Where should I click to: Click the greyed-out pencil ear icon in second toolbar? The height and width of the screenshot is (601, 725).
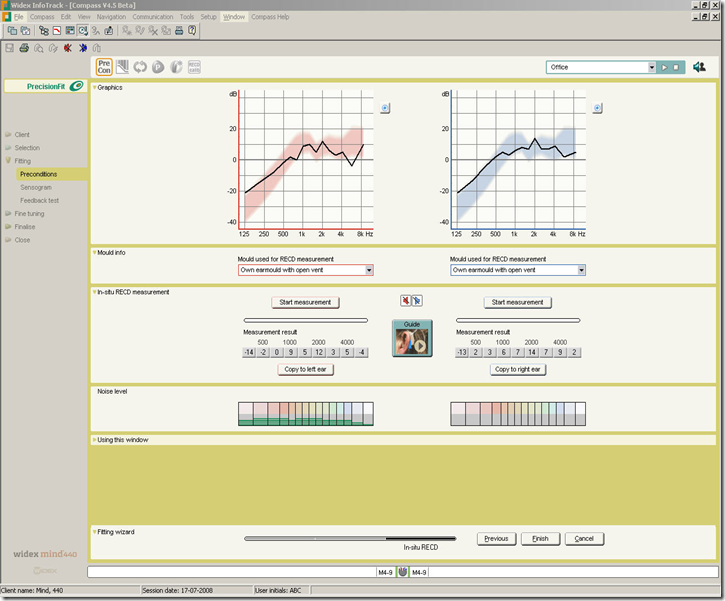point(53,48)
